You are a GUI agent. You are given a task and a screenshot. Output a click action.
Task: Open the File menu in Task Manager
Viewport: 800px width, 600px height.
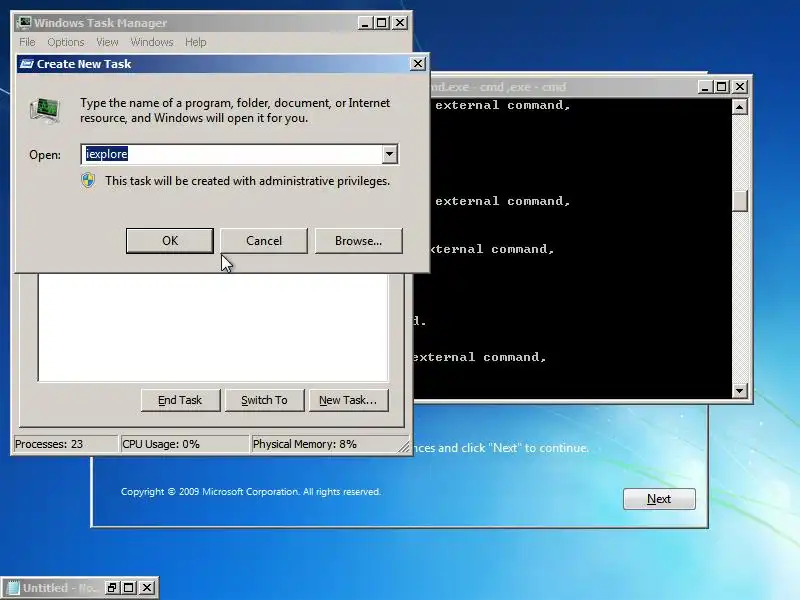pyautogui.click(x=28, y=42)
